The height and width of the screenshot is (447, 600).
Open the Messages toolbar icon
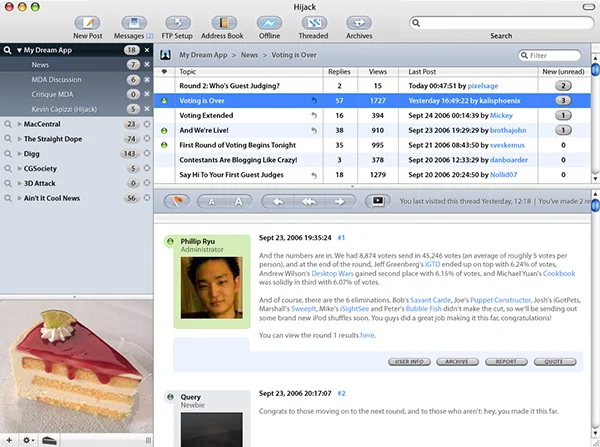(134, 23)
